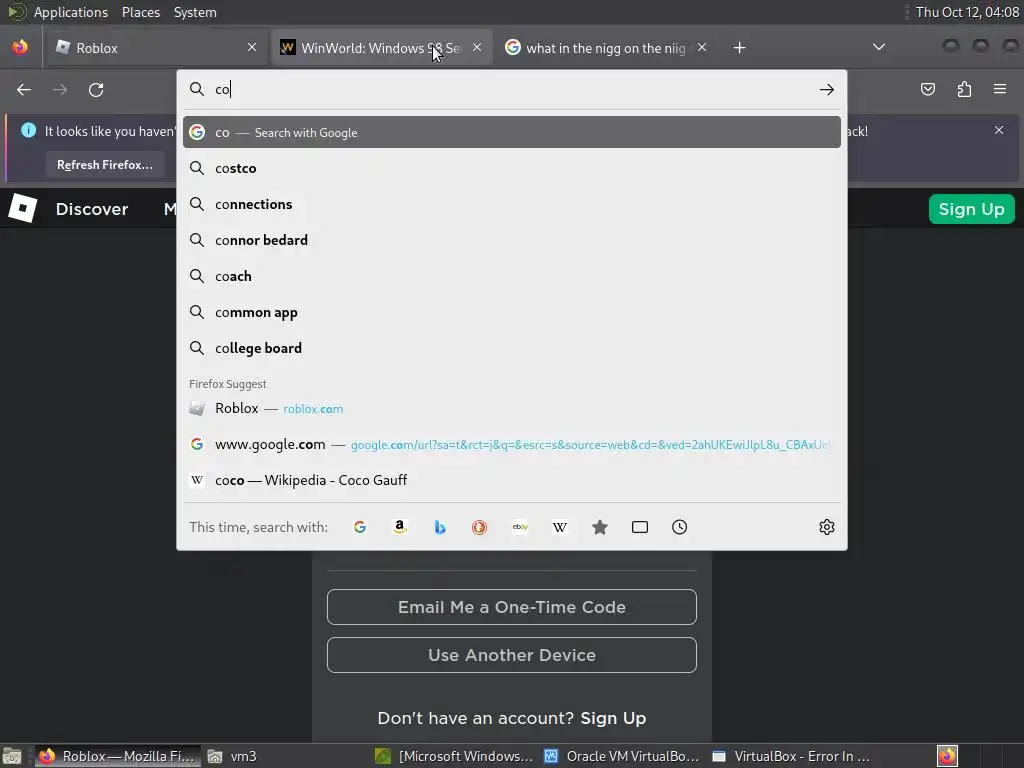The image size is (1024, 768).
Task: Select the 'co — Search with Google' row
Action: [512, 133]
